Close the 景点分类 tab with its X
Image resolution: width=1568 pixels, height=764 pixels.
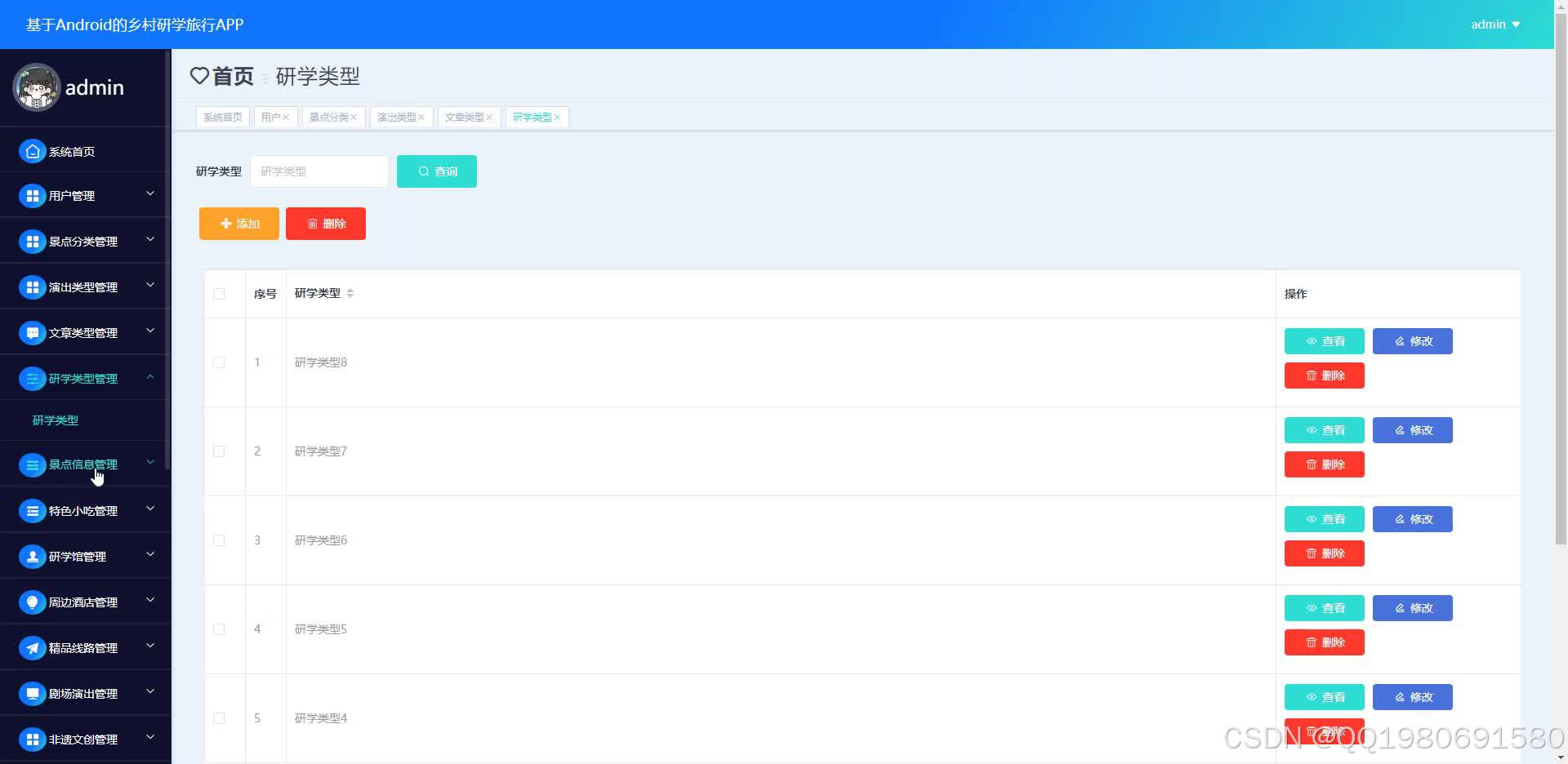point(354,118)
